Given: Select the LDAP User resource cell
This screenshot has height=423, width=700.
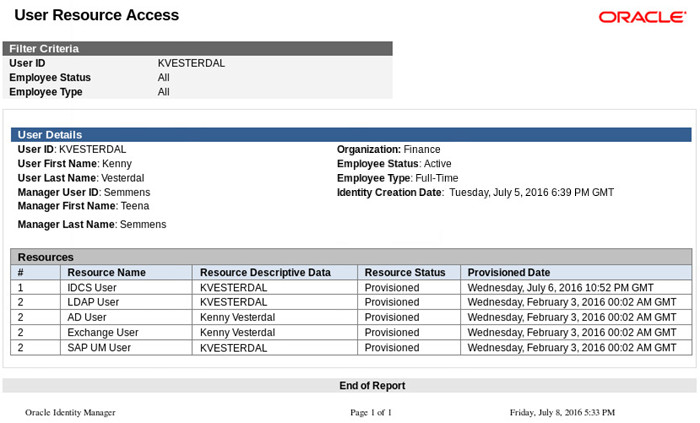Looking at the screenshot, I should 93,302.
